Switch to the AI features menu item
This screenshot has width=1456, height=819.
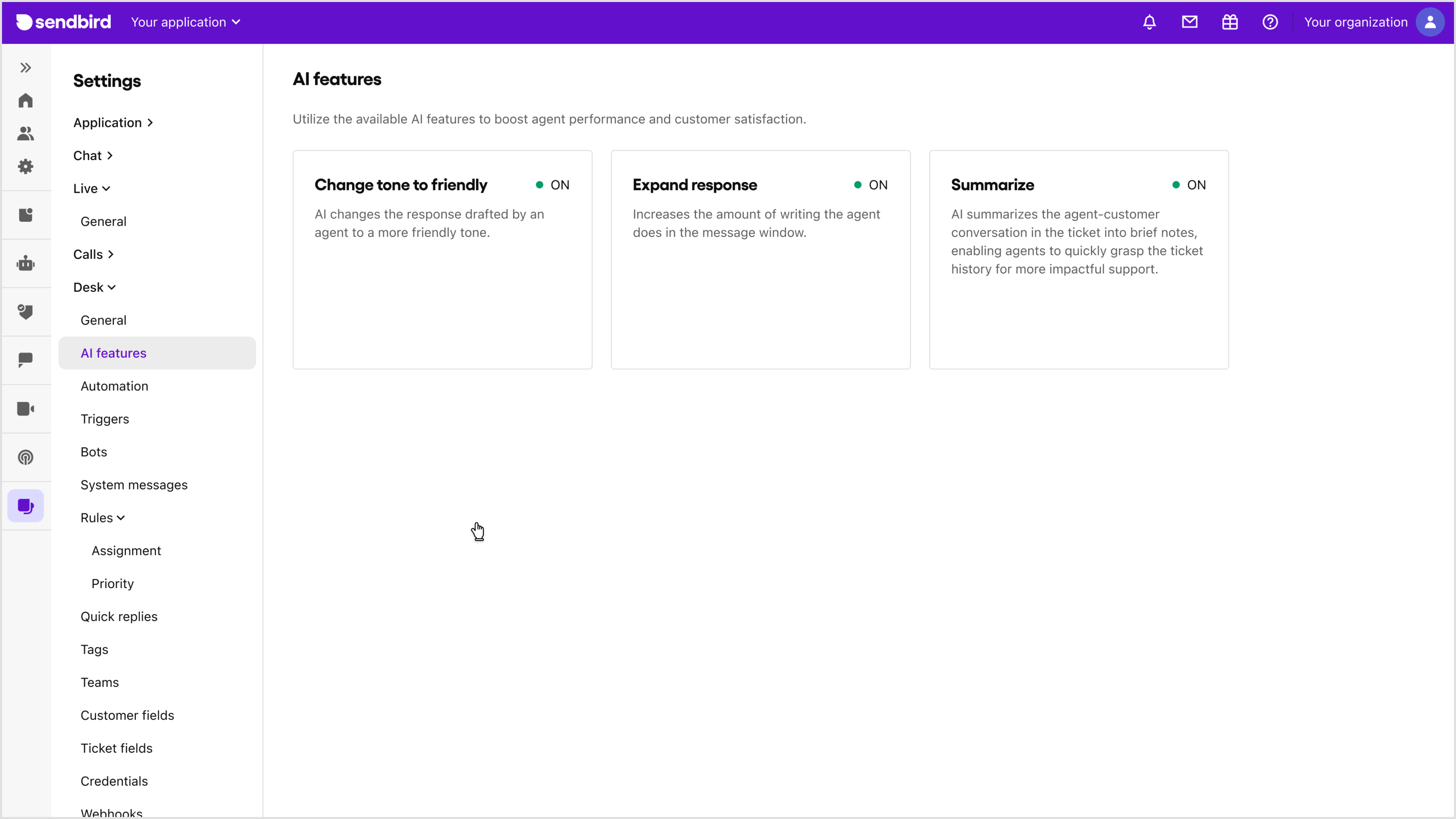coord(114,353)
